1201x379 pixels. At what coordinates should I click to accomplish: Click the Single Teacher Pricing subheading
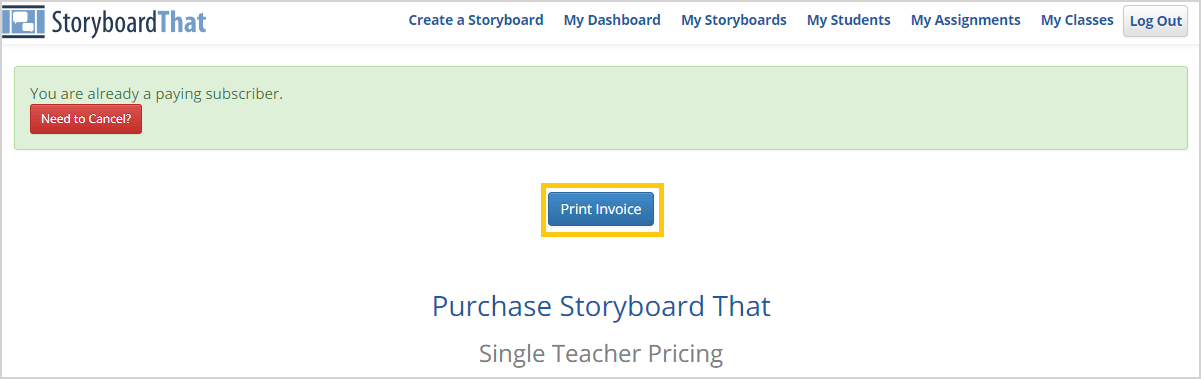pyautogui.click(x=601, y=353)
